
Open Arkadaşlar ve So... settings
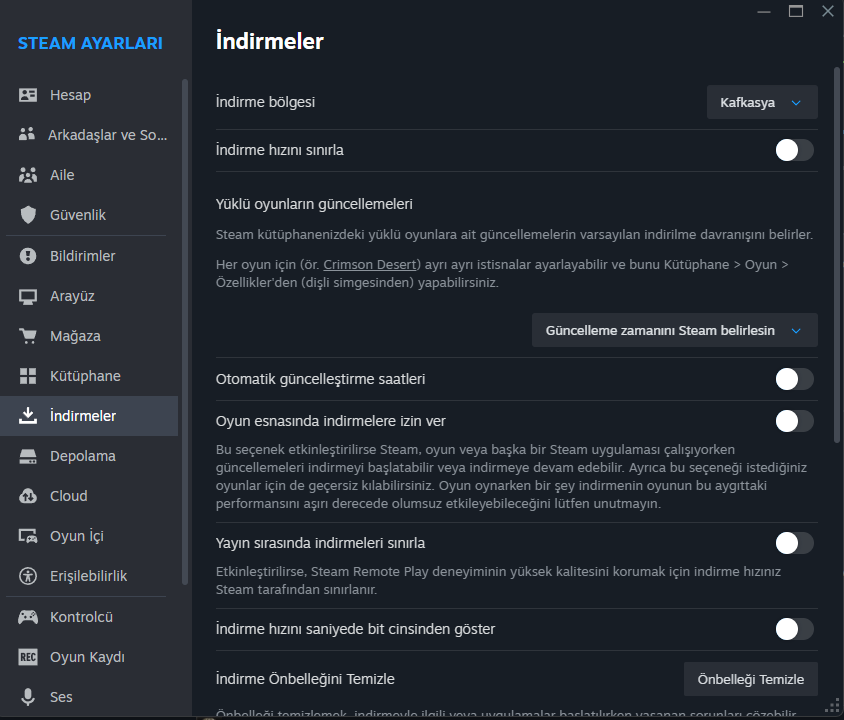[x=89, y=135]
